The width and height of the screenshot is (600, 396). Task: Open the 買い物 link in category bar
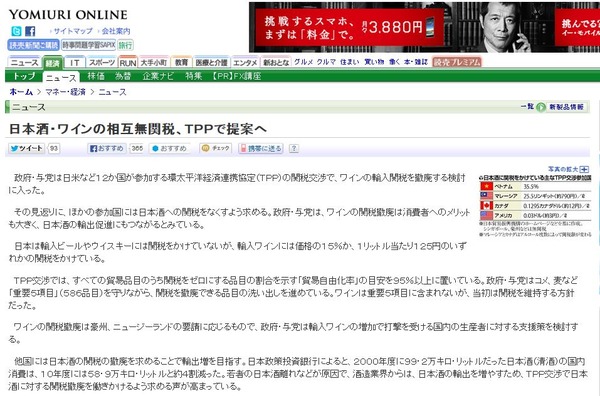(x=374, y=62)
